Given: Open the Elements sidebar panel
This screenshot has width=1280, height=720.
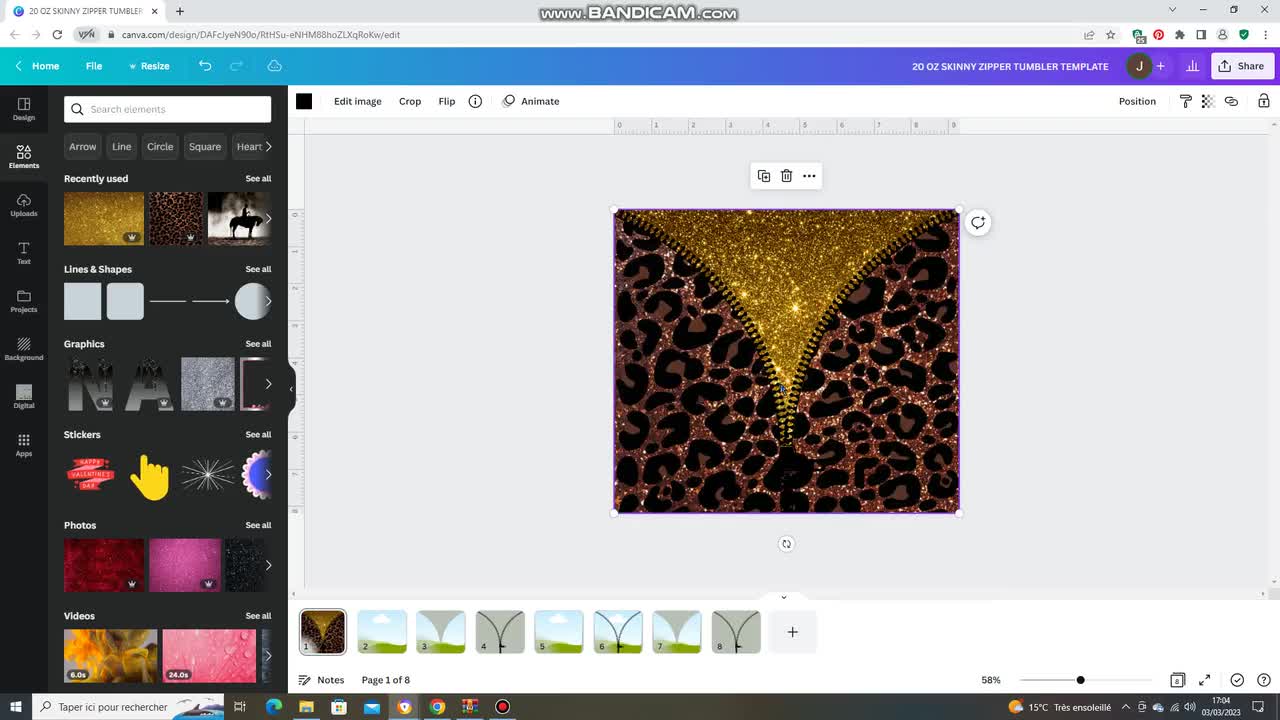Looking at the screenshot, I should coord(24,157).
